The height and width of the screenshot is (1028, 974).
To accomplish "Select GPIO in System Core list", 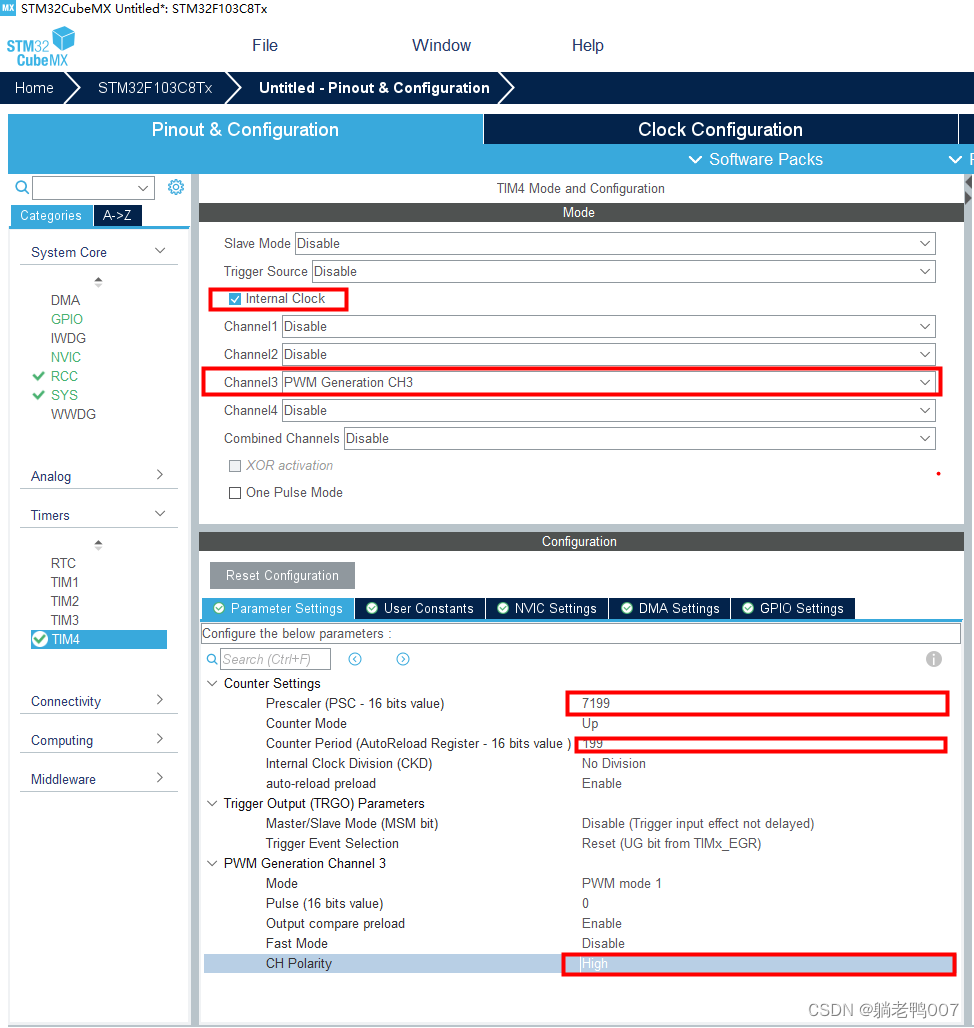I will (67, 319).
